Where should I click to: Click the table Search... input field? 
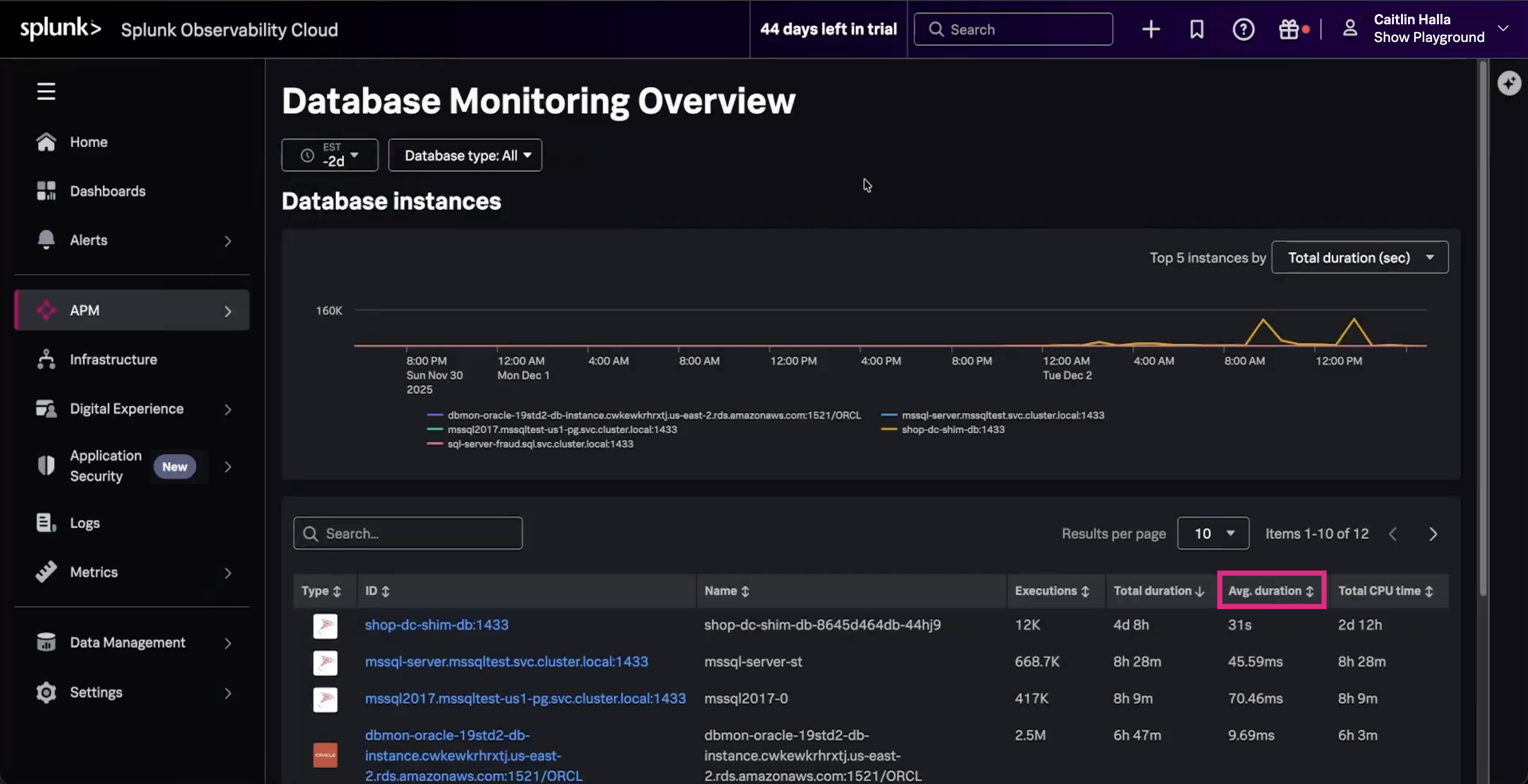tap(408, 533)
